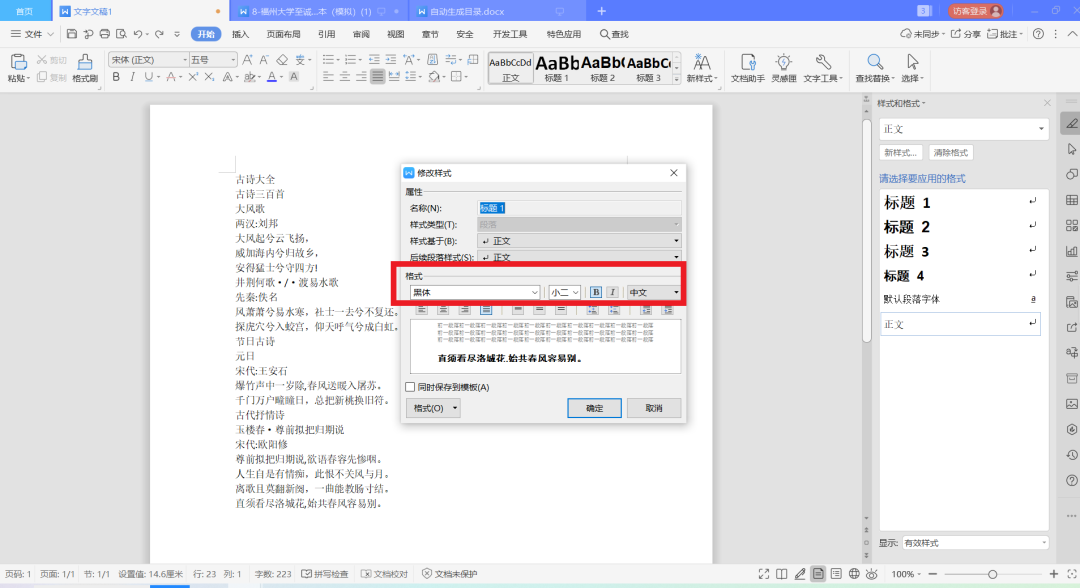The width and height of the screenshot is (1080, 588).
Task: Click the 访客登录 login button
Action: pos(975,11)
